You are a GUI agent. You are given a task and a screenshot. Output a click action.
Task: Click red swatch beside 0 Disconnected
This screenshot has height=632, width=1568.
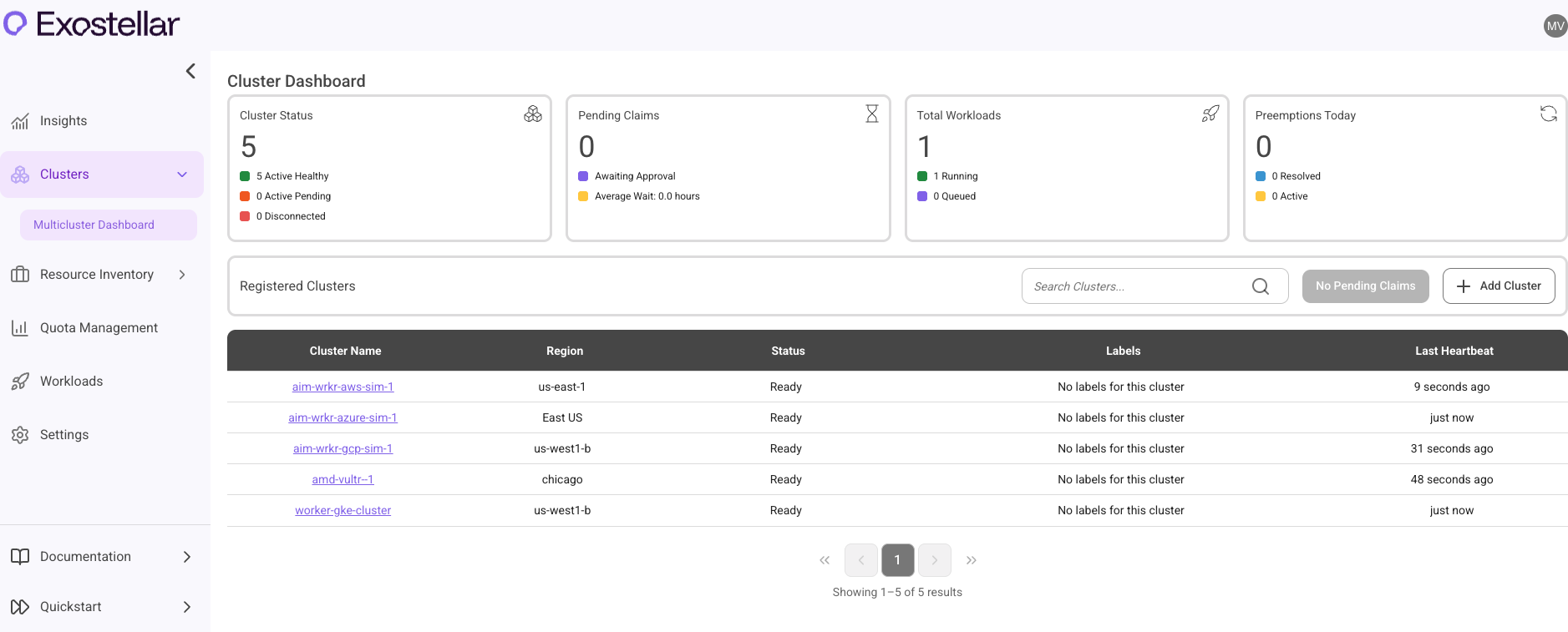[245, 216]
